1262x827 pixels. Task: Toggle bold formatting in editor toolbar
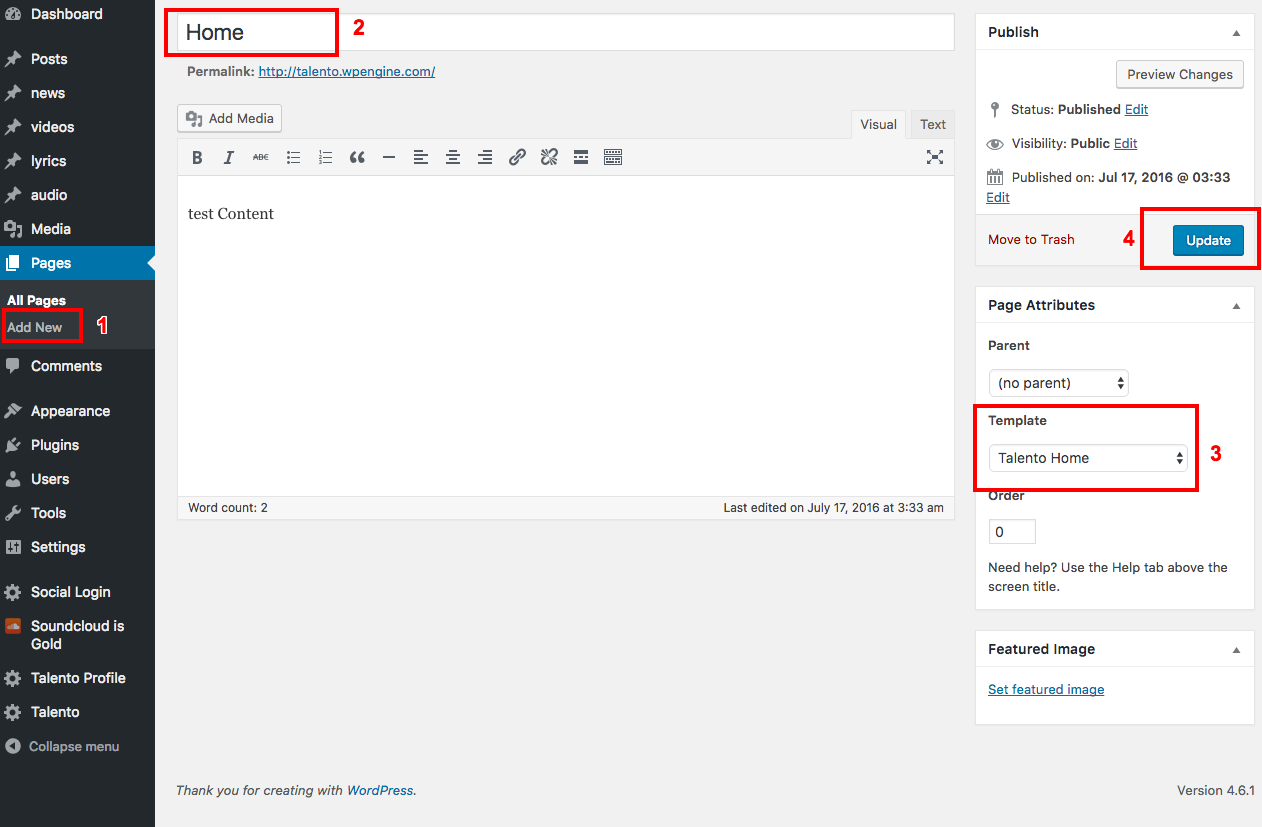[x=197, y=157]
